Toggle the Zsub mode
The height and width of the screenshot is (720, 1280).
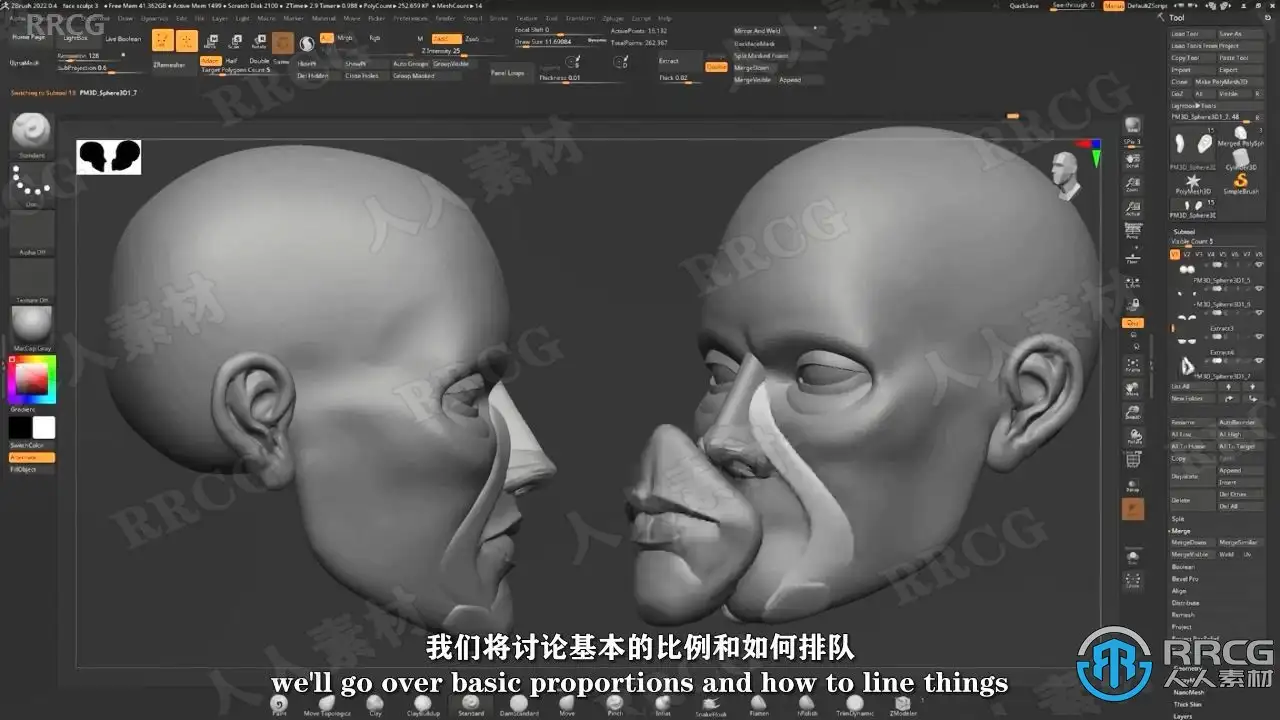pyautogui.click(x=472, y=39)
